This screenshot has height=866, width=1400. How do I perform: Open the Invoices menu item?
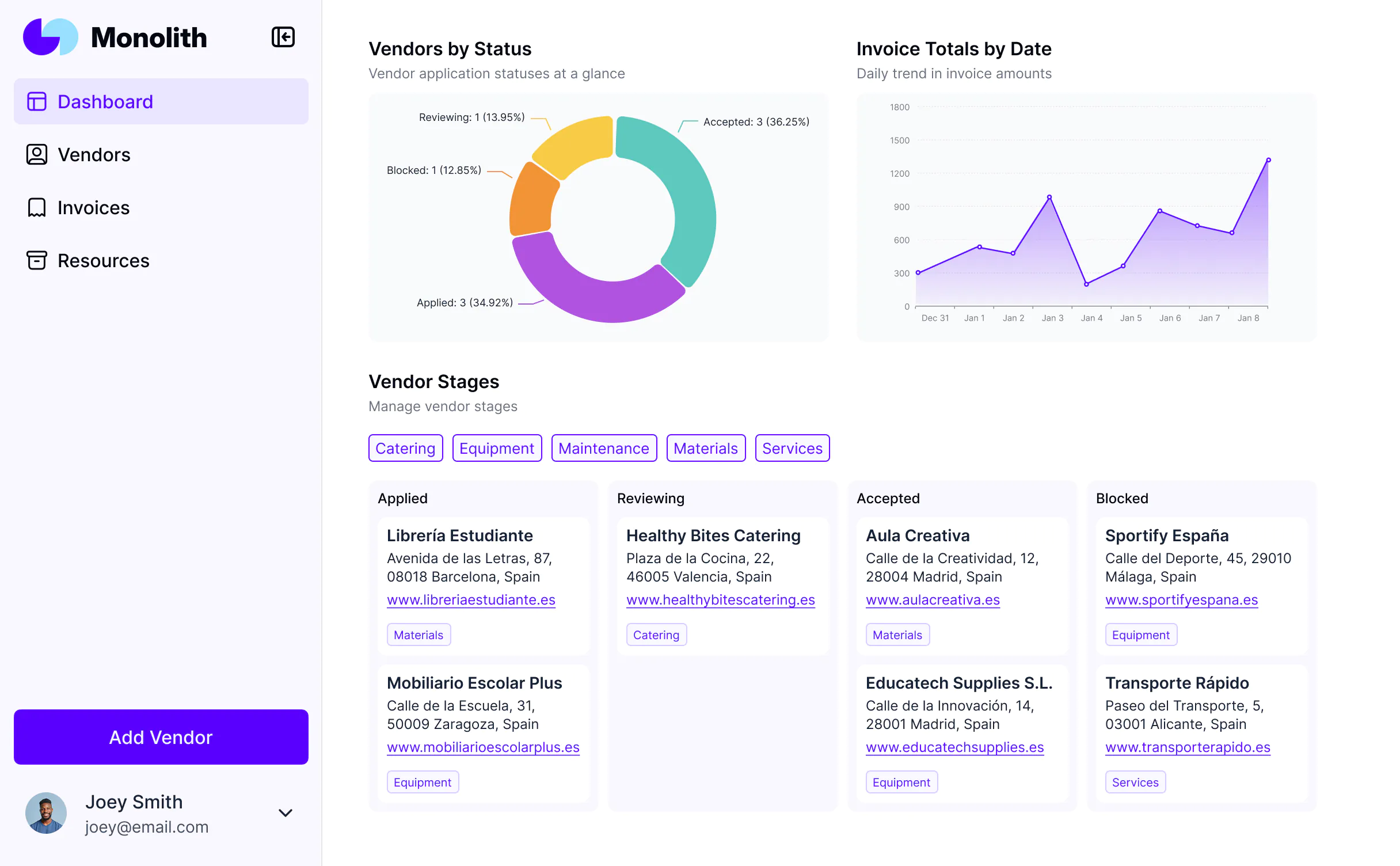tap(93, 207)
